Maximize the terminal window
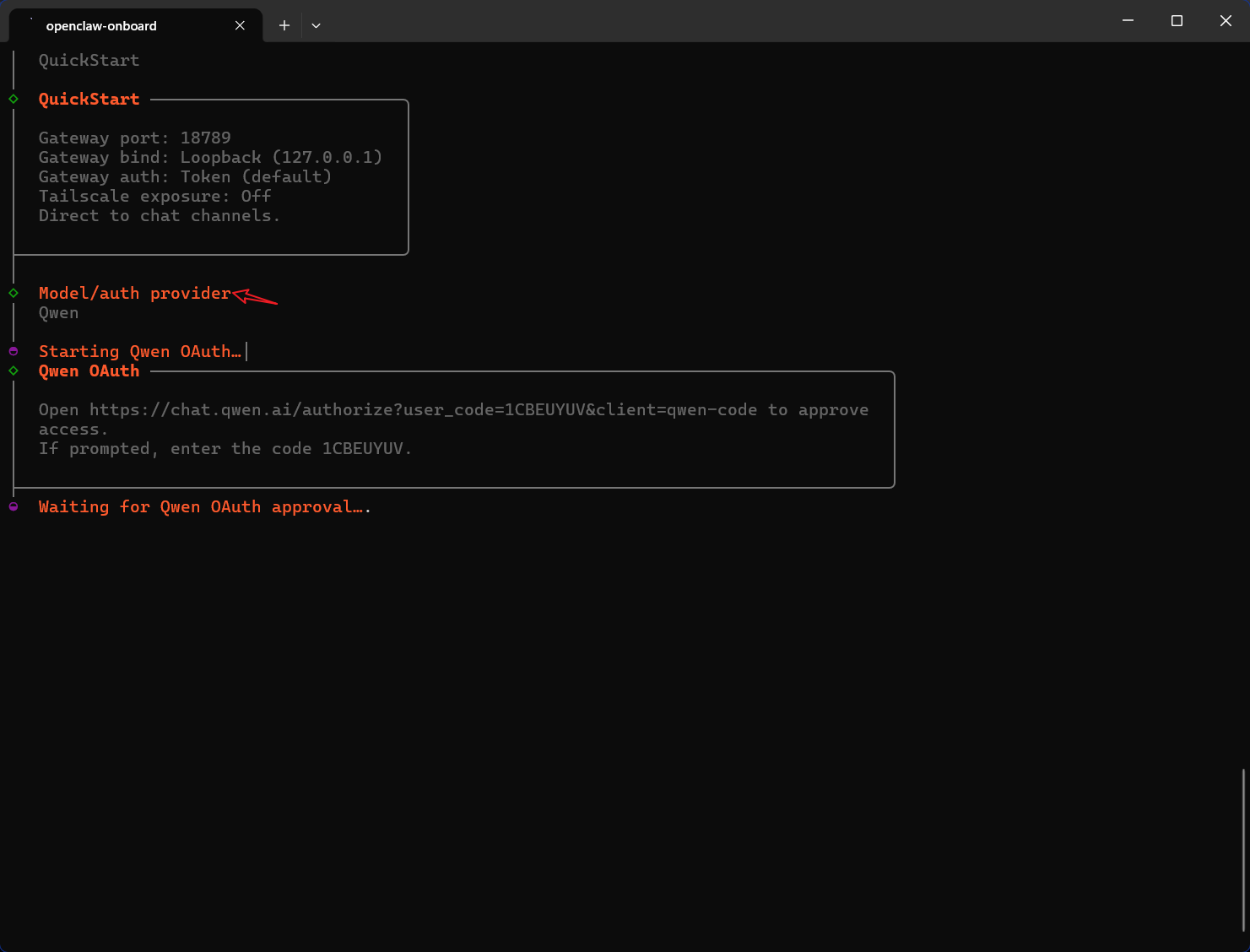Image resolution: width=1250 pixels, height=952 pixels. (x=1177, y=20)
